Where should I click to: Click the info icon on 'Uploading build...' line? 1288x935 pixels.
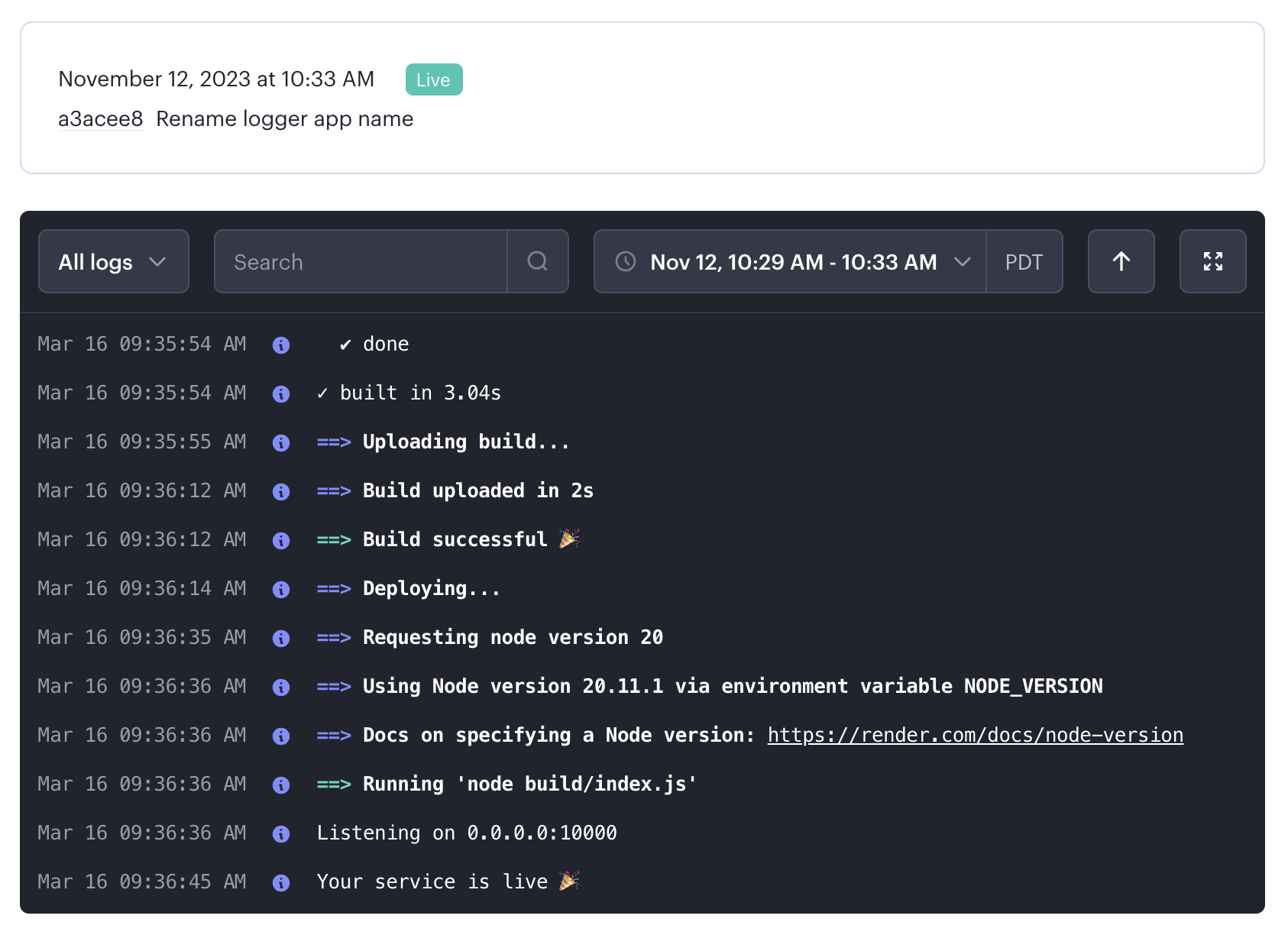[281, 442]
